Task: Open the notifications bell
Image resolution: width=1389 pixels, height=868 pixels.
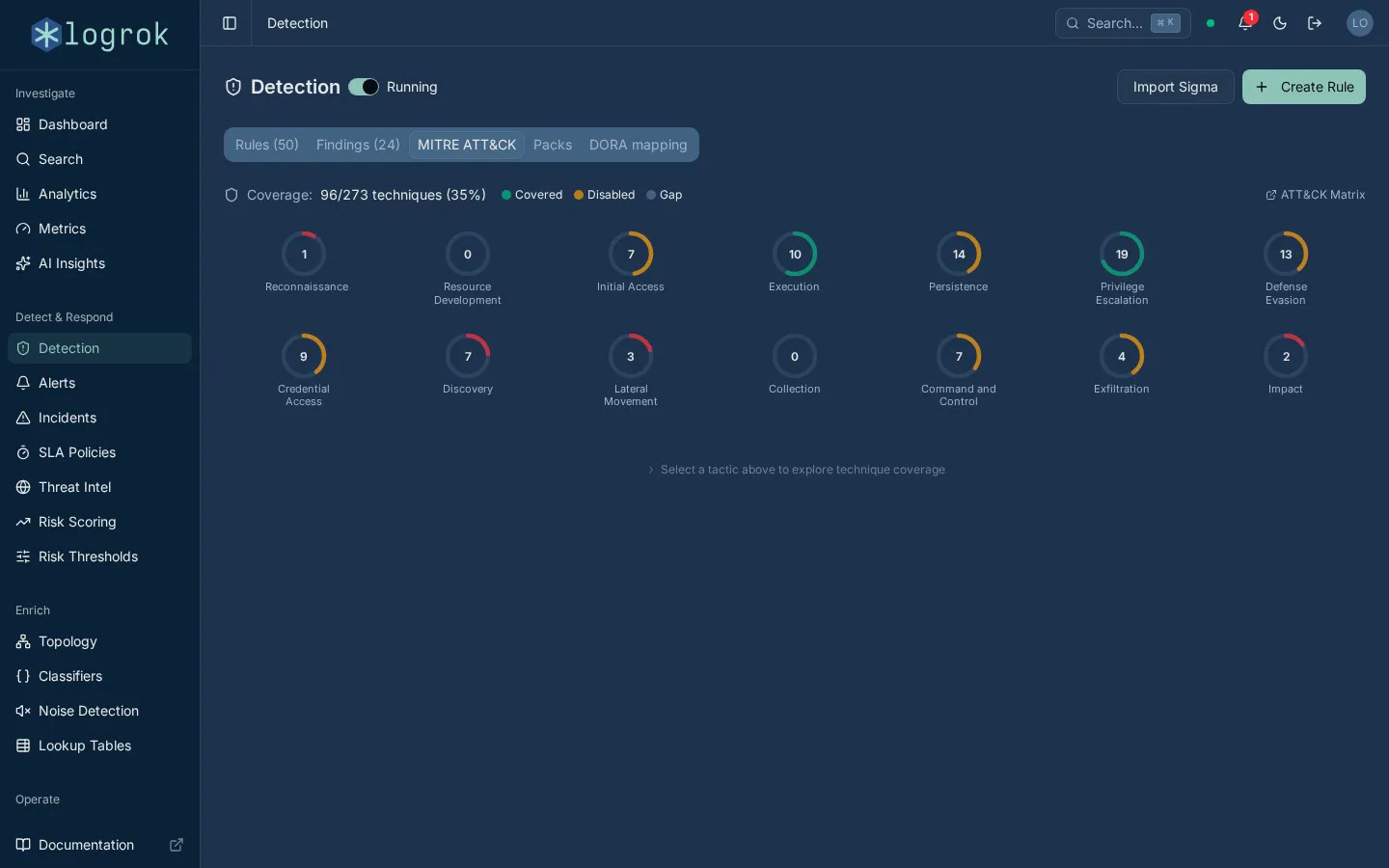Action: click(x=1245, y=23)
